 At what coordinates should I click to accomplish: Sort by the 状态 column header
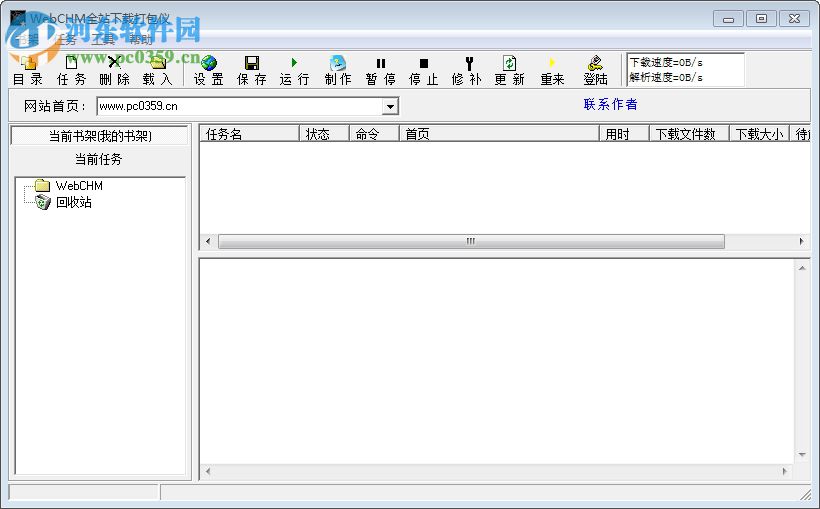323,134
